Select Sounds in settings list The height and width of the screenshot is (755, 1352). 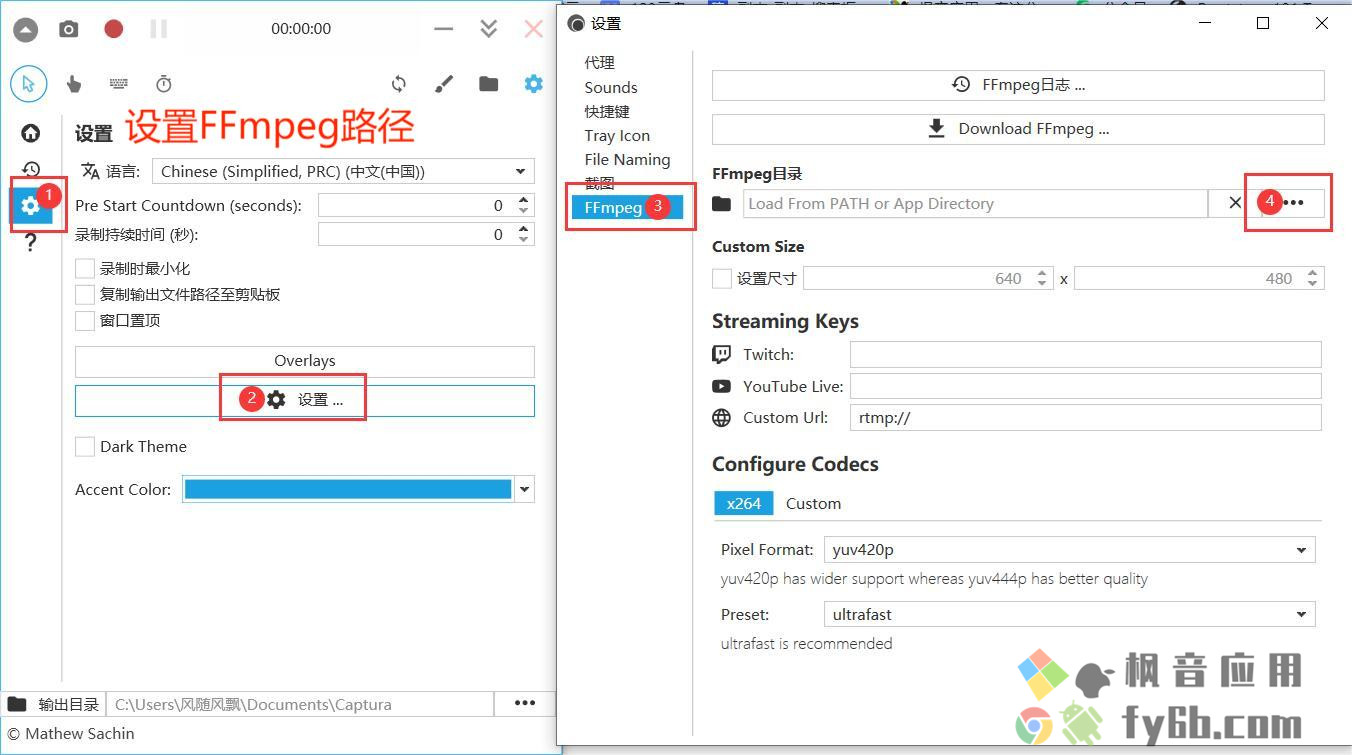tap(611, 87)
